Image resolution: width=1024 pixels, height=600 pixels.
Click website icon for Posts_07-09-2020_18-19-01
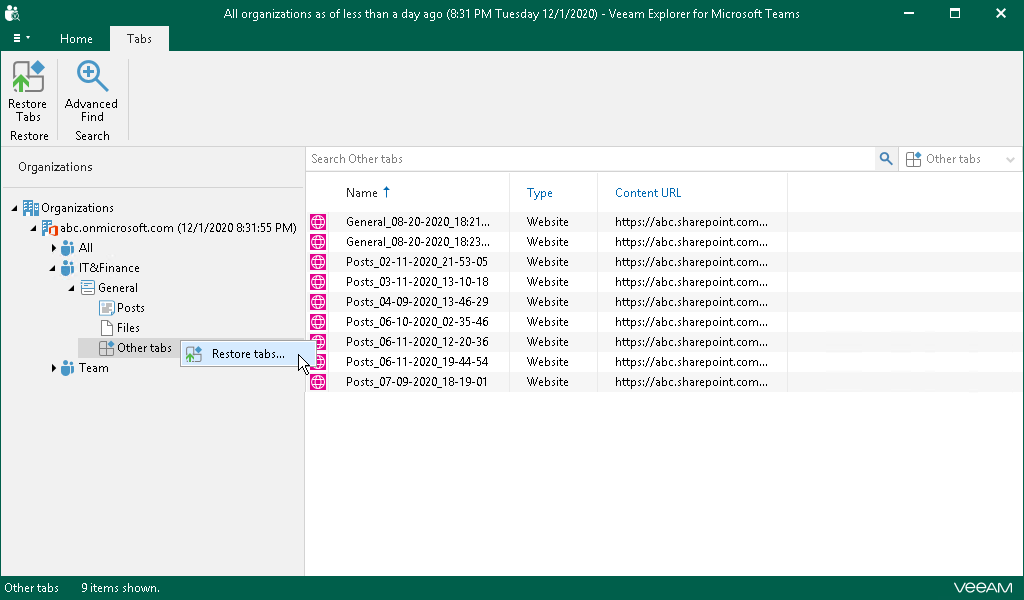318,382
